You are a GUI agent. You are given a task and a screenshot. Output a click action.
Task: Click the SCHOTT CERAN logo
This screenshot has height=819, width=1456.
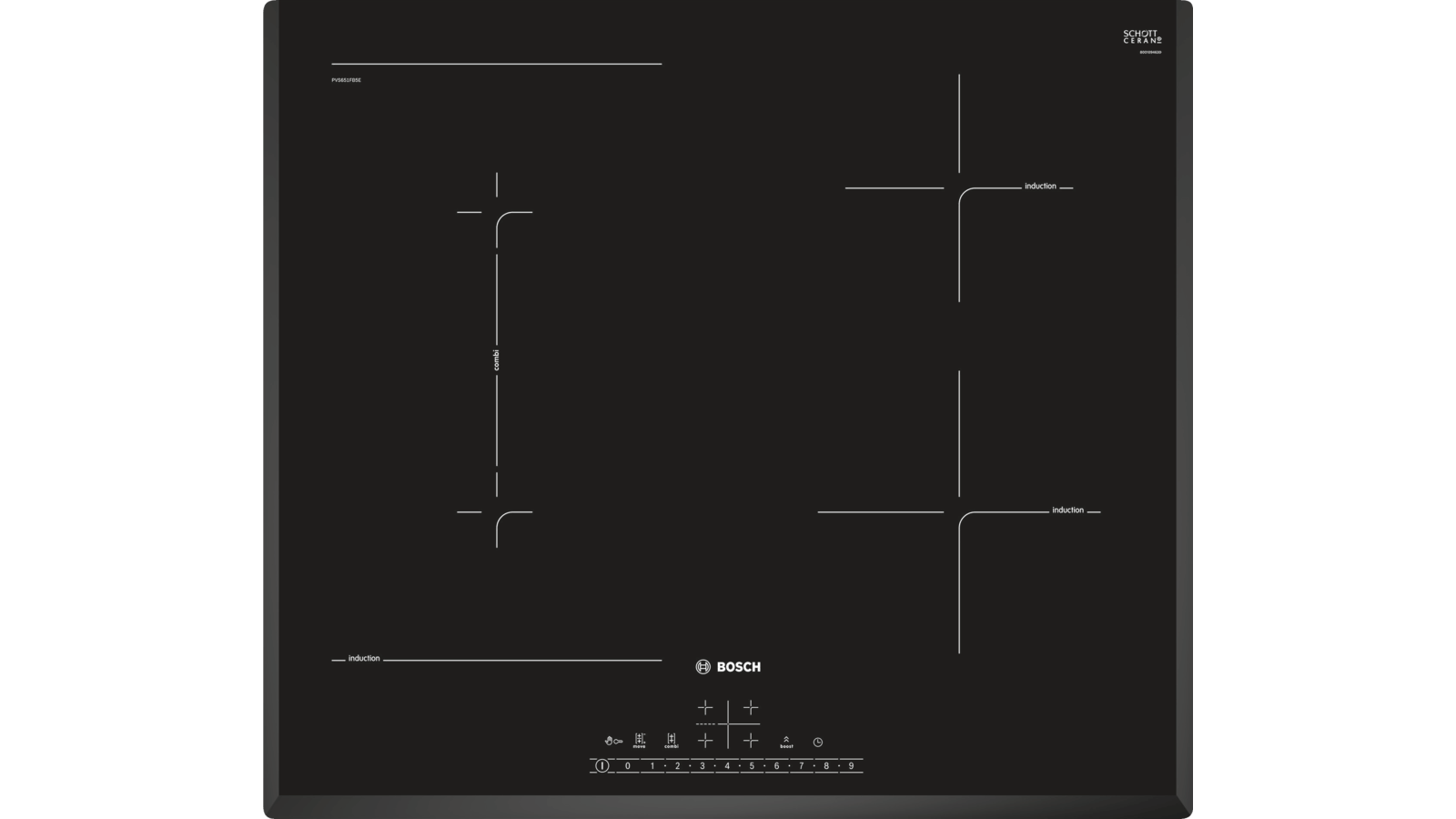tap(1143, 38)
